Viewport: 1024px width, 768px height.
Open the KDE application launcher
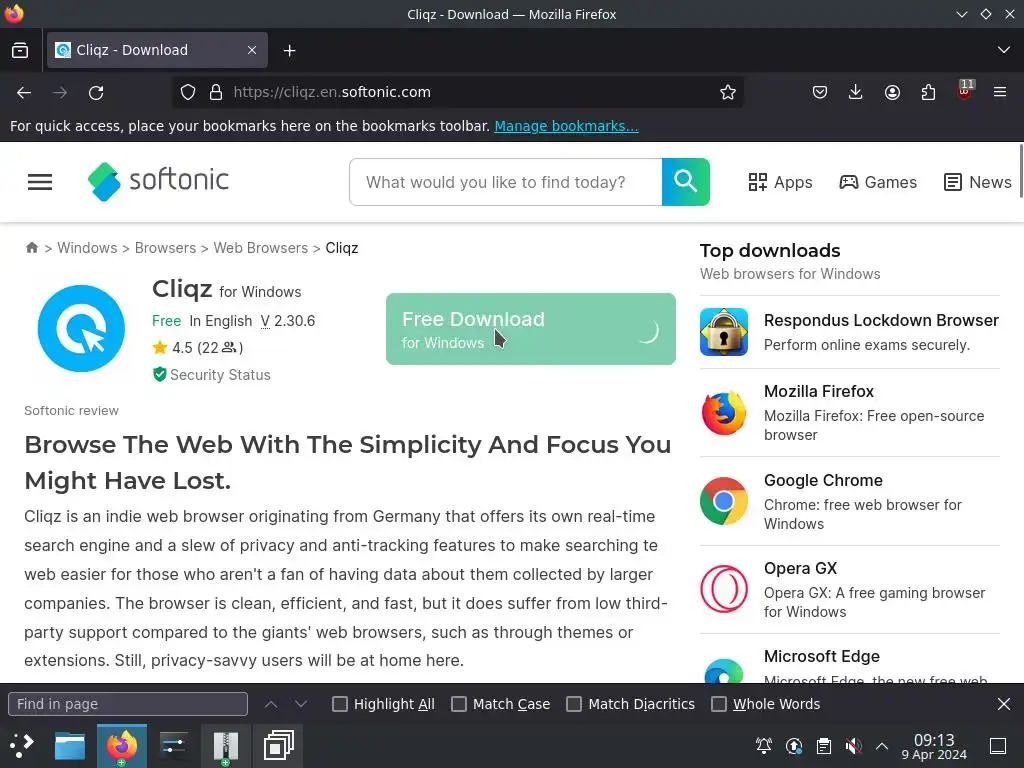(x=21, y=745)
